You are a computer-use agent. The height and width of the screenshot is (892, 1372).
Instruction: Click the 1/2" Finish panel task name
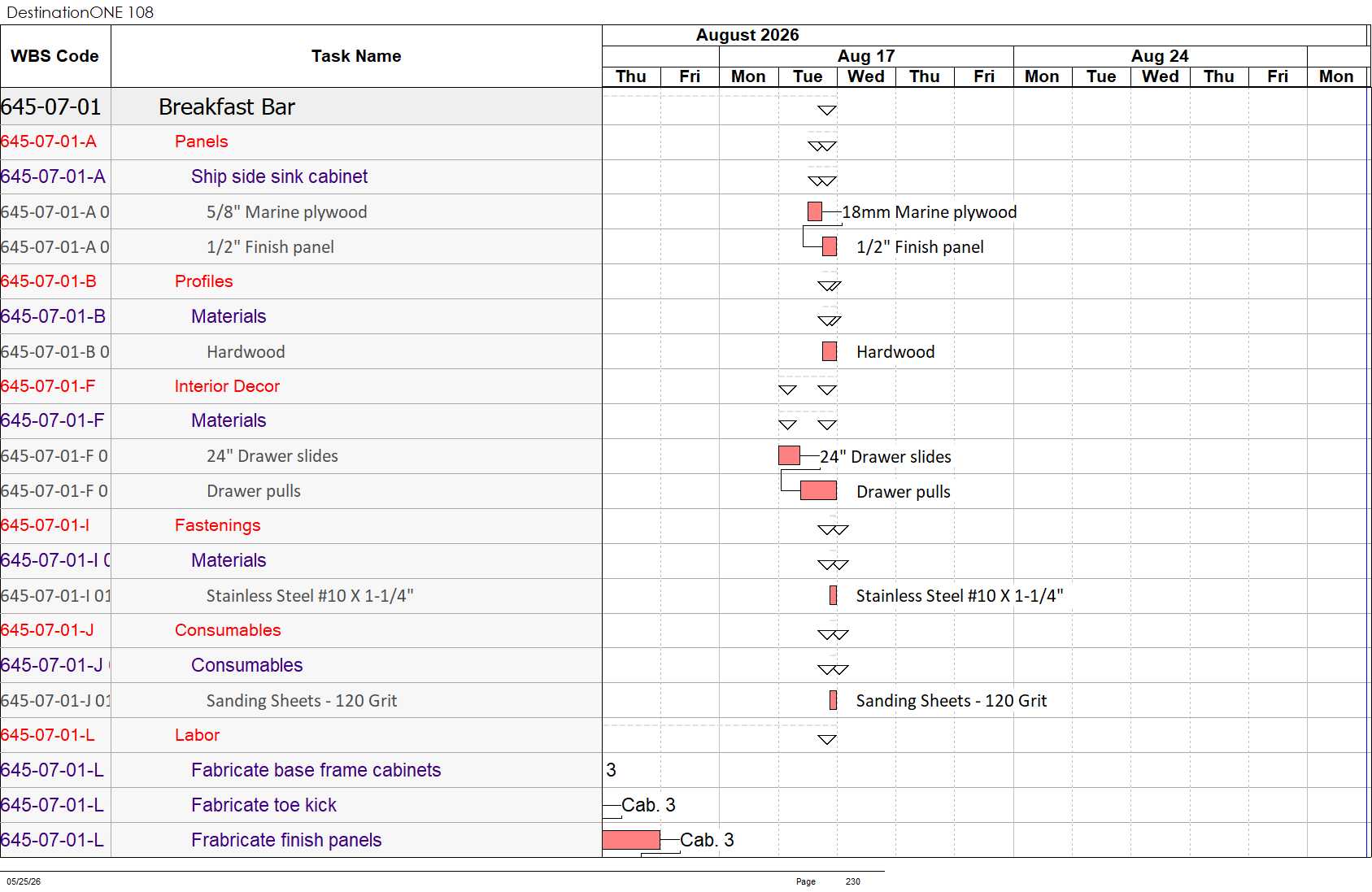270,247
